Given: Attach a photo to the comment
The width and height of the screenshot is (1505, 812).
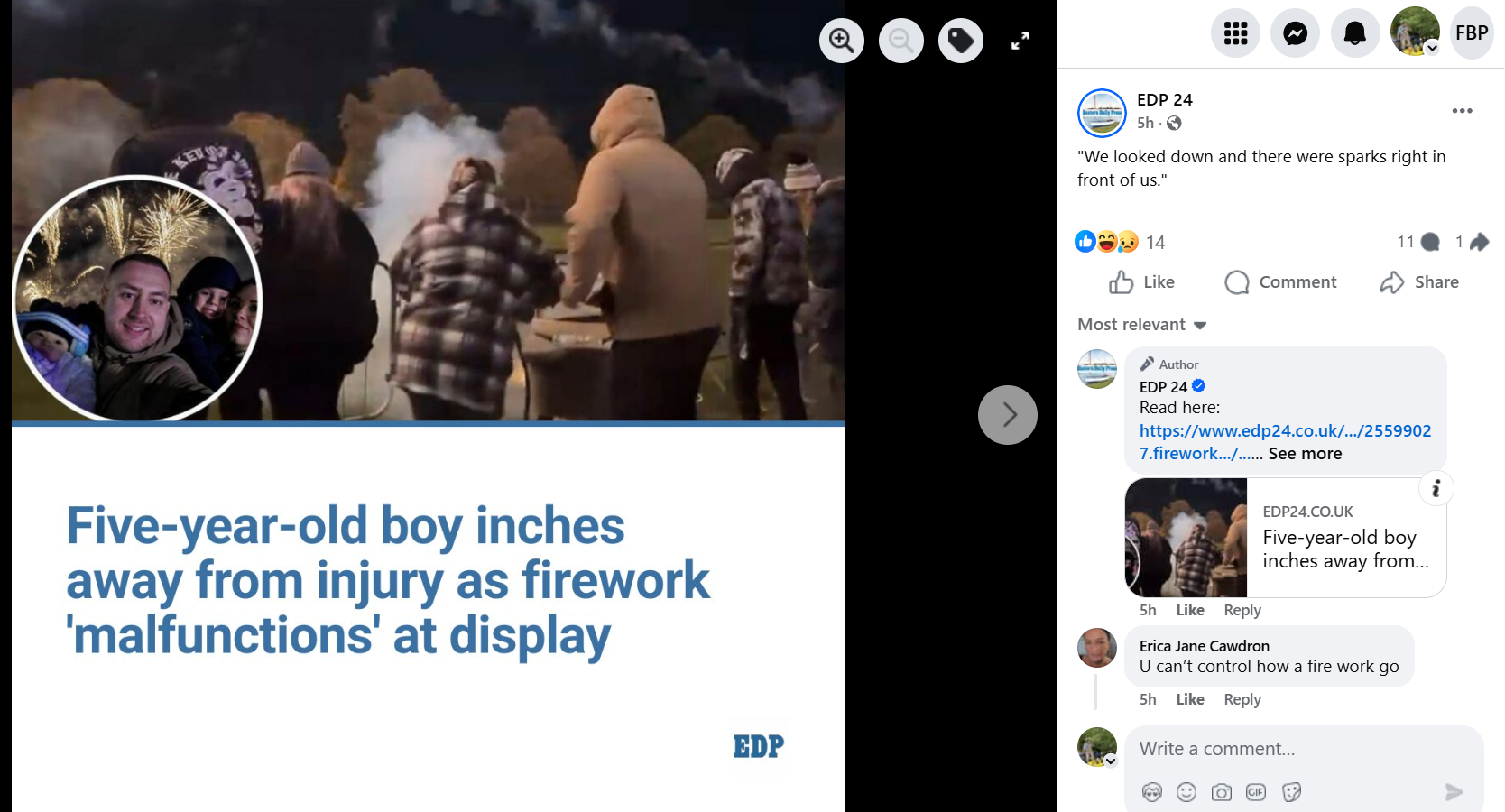Looking at the screenshot, I should click(x=1221, y=792).
